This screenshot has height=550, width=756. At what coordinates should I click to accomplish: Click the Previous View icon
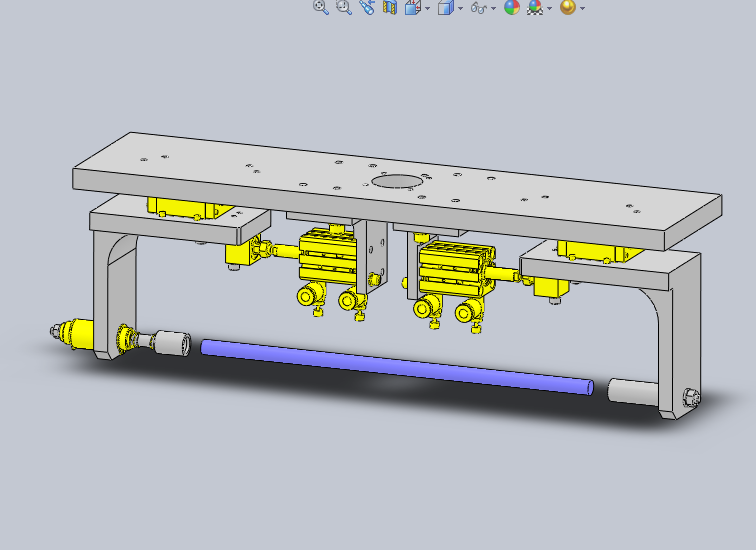367,7
